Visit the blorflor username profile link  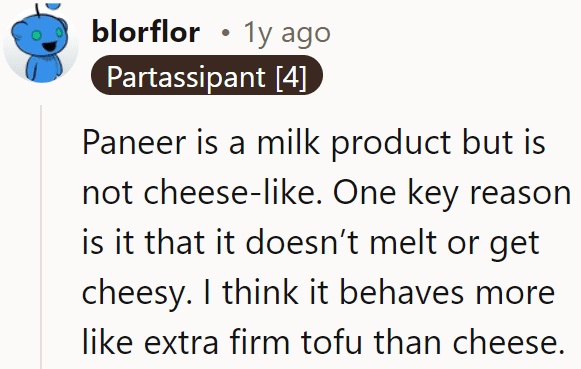(x=146, y=32)
